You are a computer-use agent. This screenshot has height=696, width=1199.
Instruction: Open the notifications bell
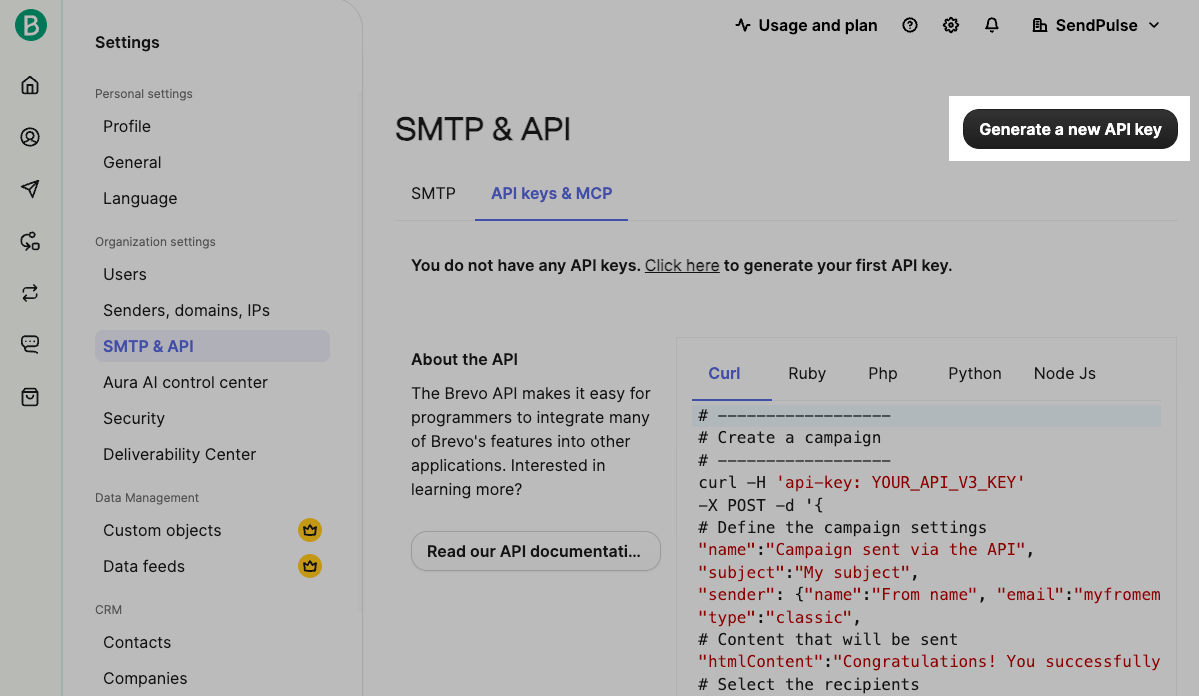click(991, 25)
